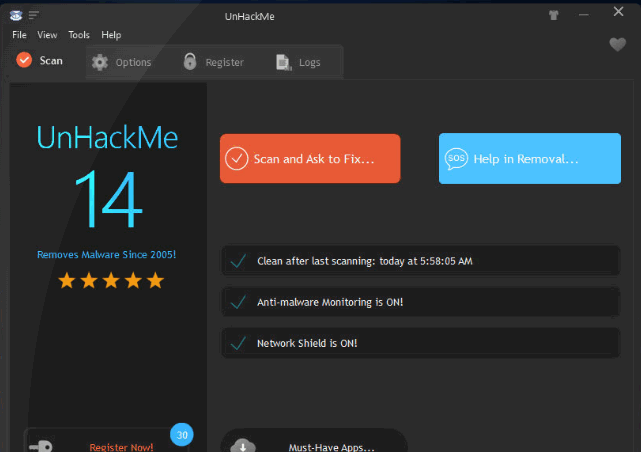Click the heart favorite icon
The width and height of the screenshot is (641, 452).
[617, 44]
